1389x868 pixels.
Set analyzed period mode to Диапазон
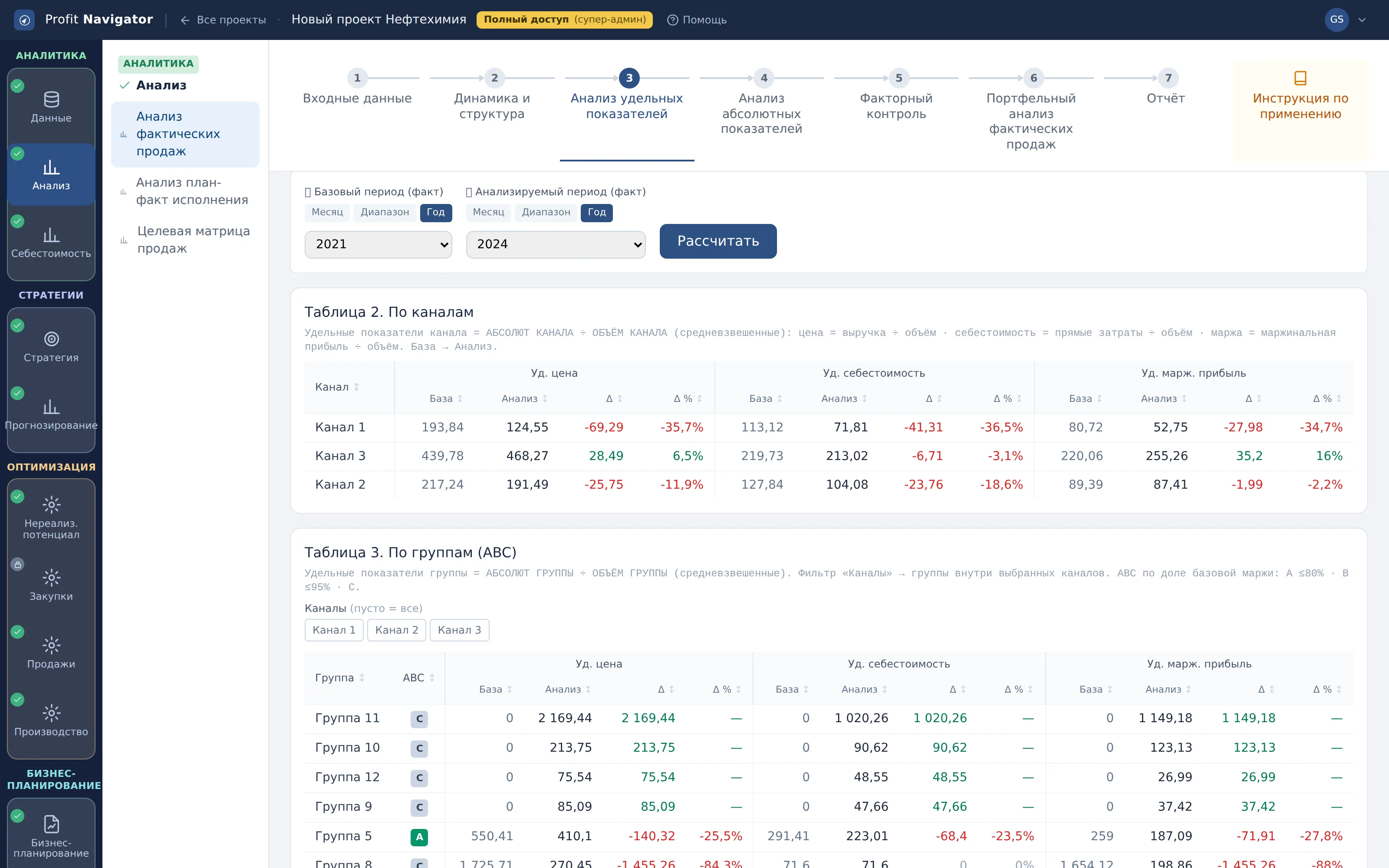point(546,212)
